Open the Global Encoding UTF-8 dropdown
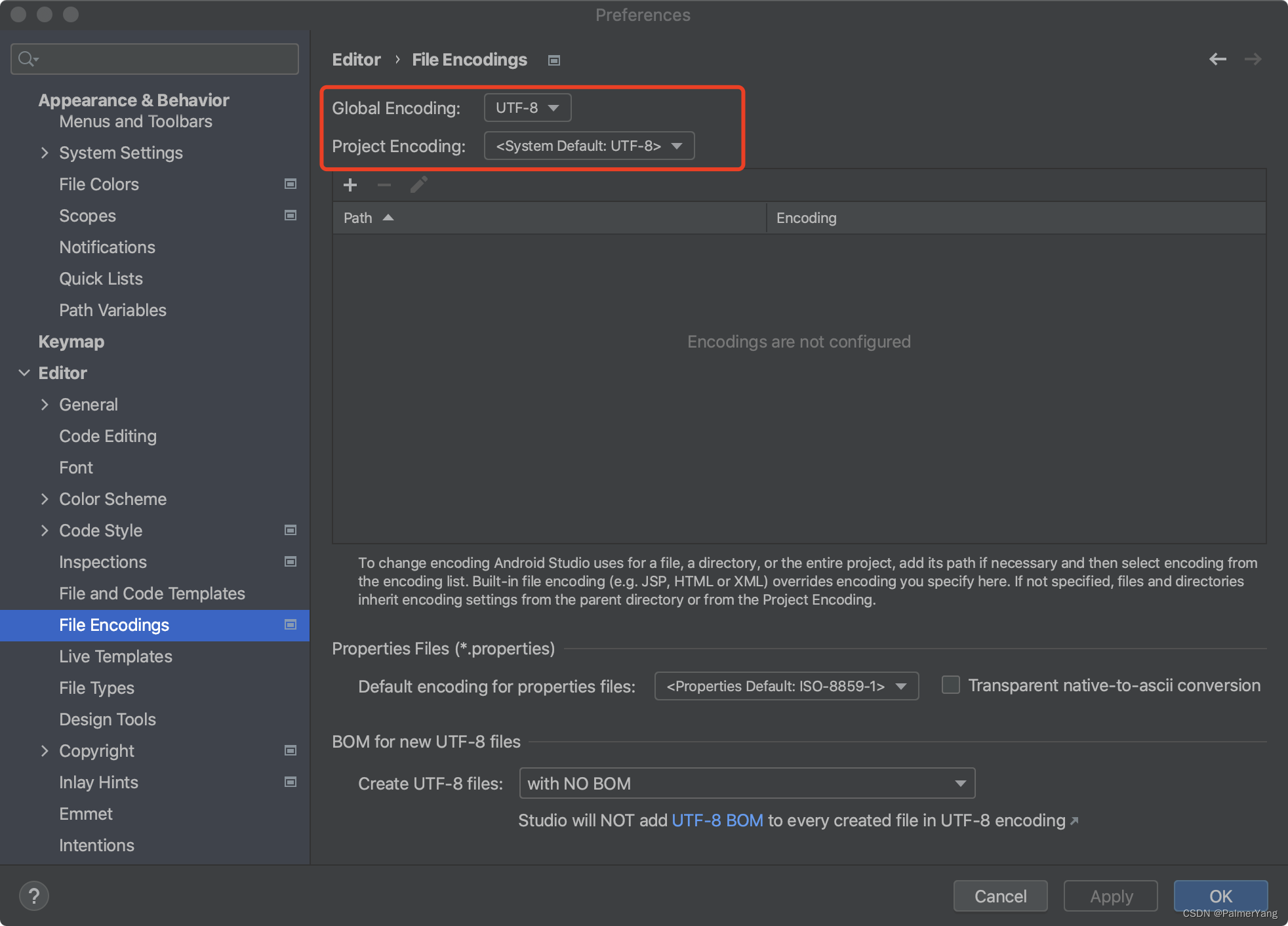 click(x=527, y=108)
